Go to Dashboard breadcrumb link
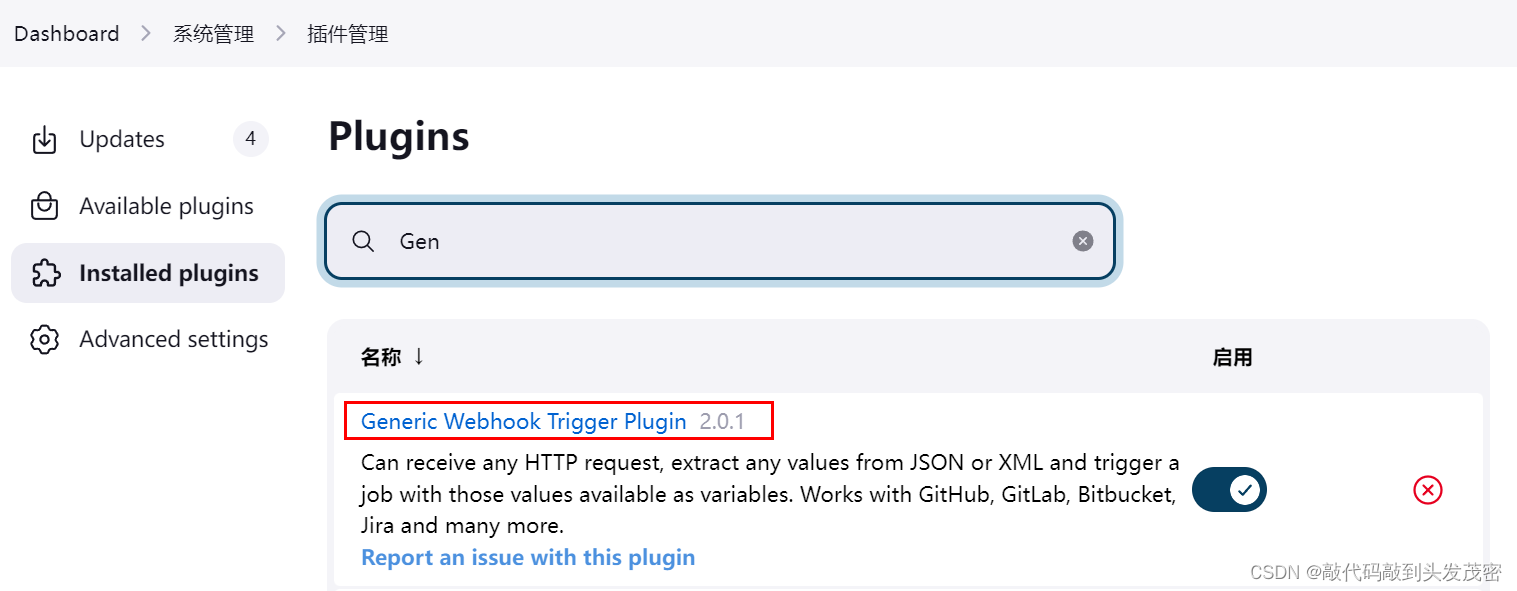Image resolution: width=1517 pixels, height=591 pixels. coord(67,34)
